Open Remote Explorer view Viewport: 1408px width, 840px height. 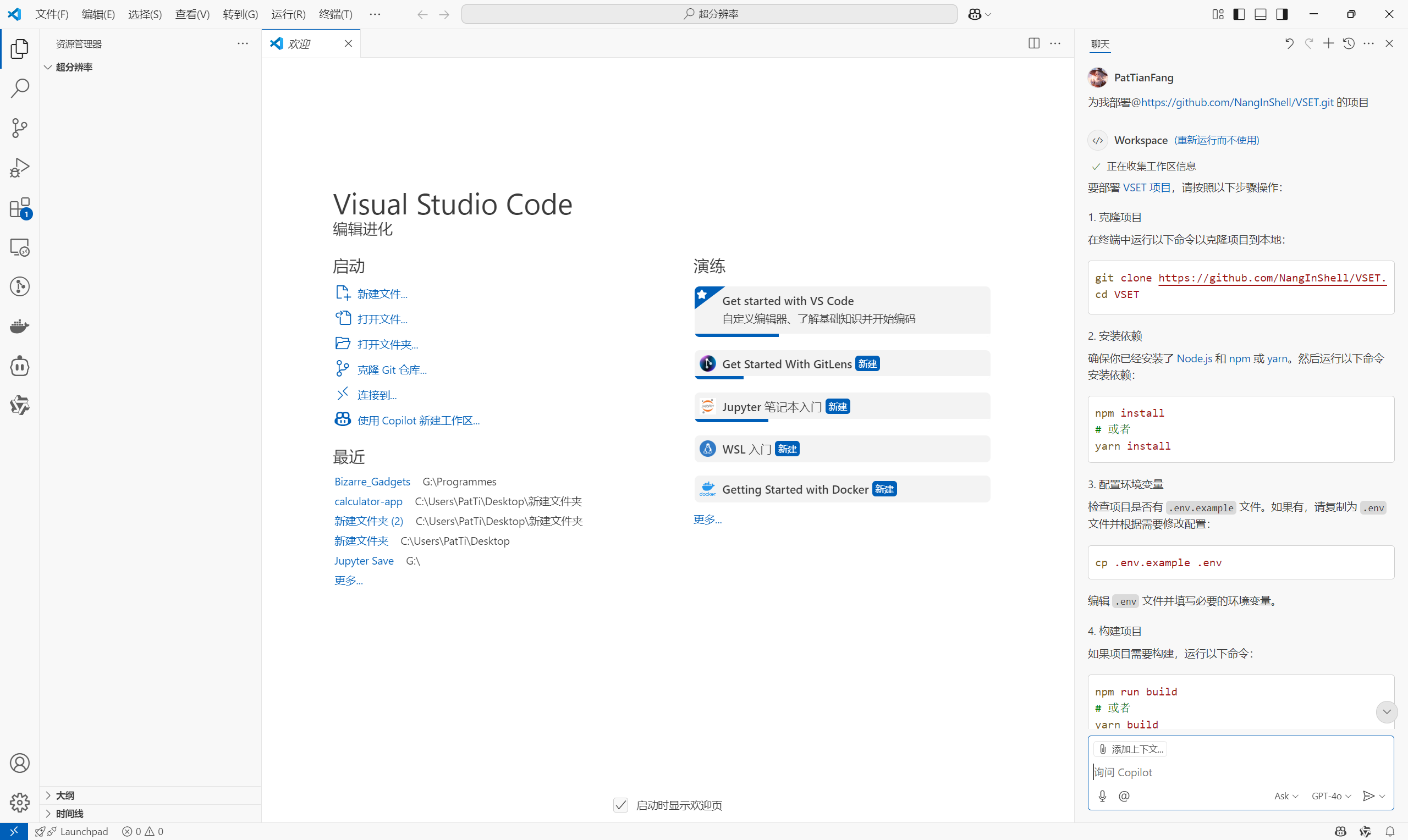tap(19, 247)
